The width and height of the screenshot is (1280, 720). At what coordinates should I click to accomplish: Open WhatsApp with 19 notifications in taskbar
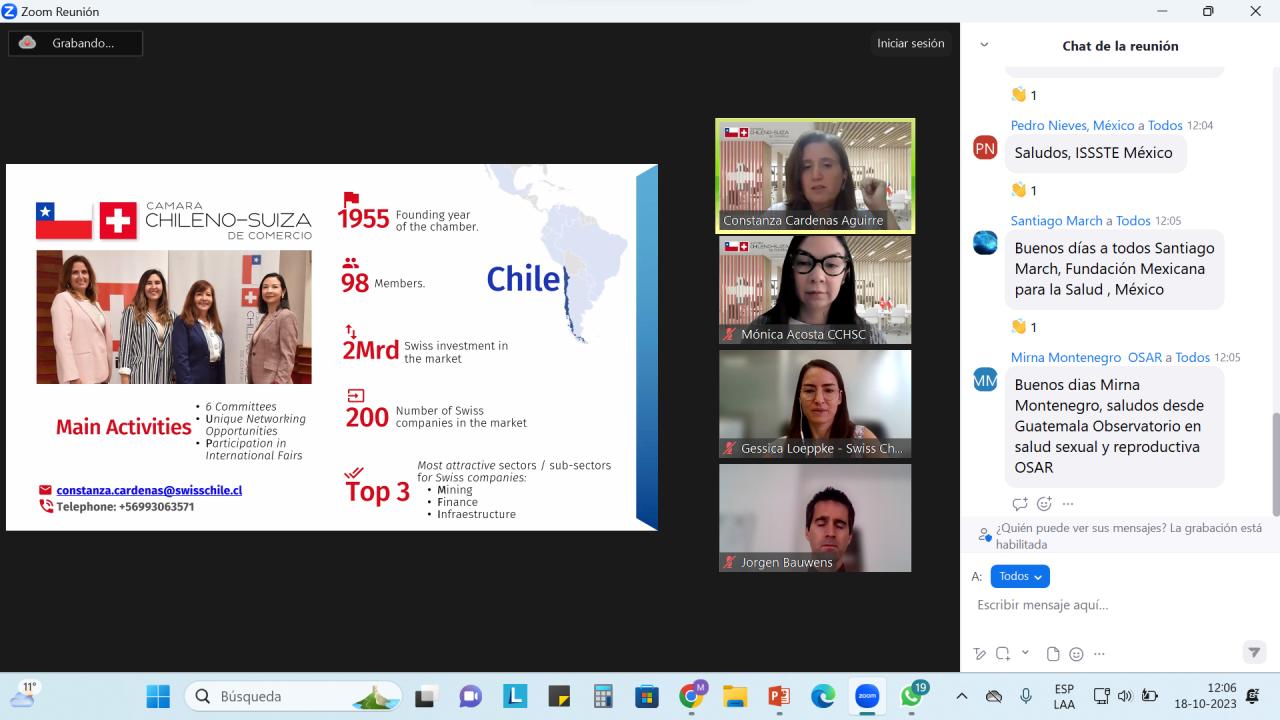pyautogui.click(x=912, y=696)
